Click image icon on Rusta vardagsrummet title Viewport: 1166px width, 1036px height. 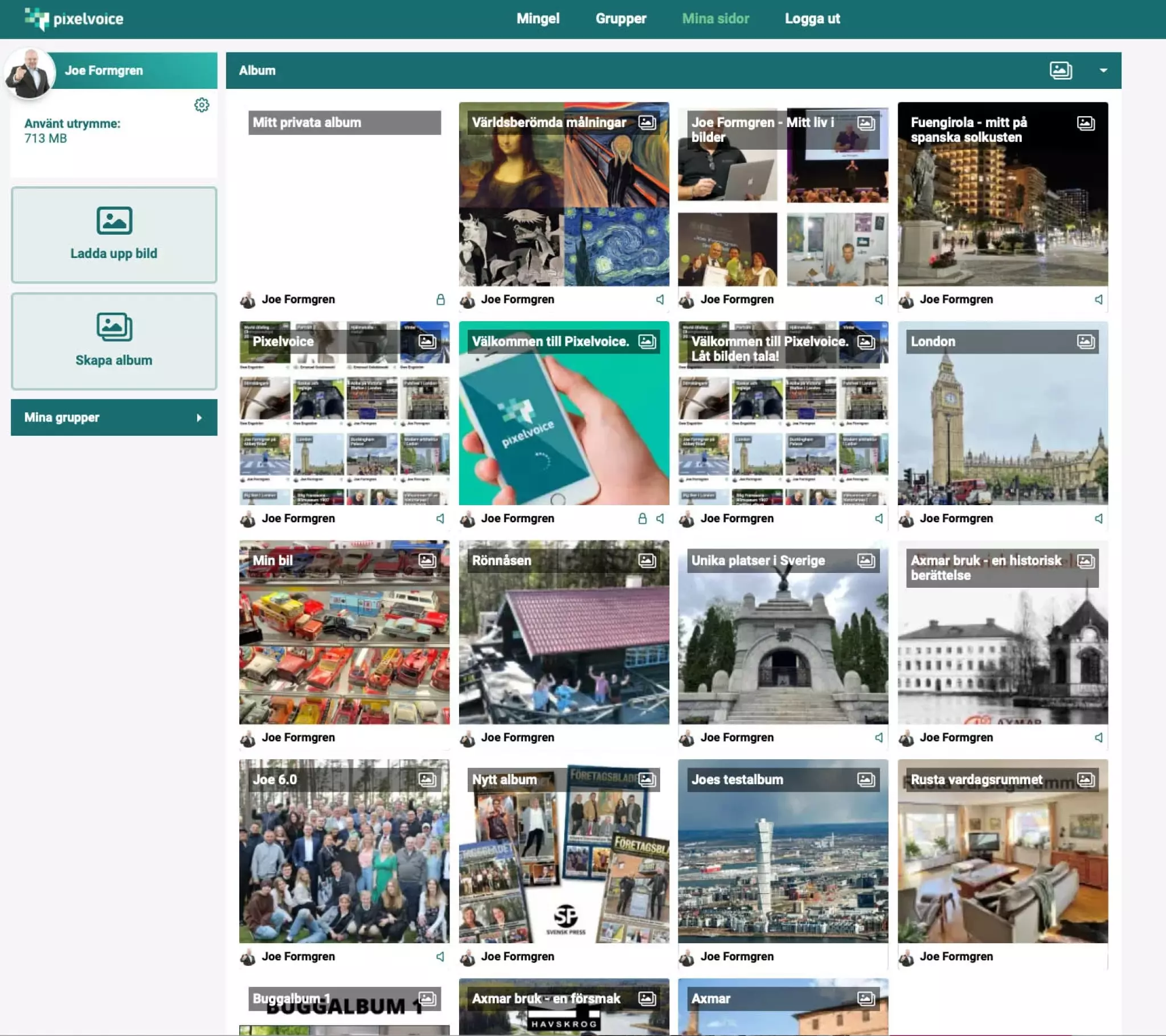click(1086, 780)
